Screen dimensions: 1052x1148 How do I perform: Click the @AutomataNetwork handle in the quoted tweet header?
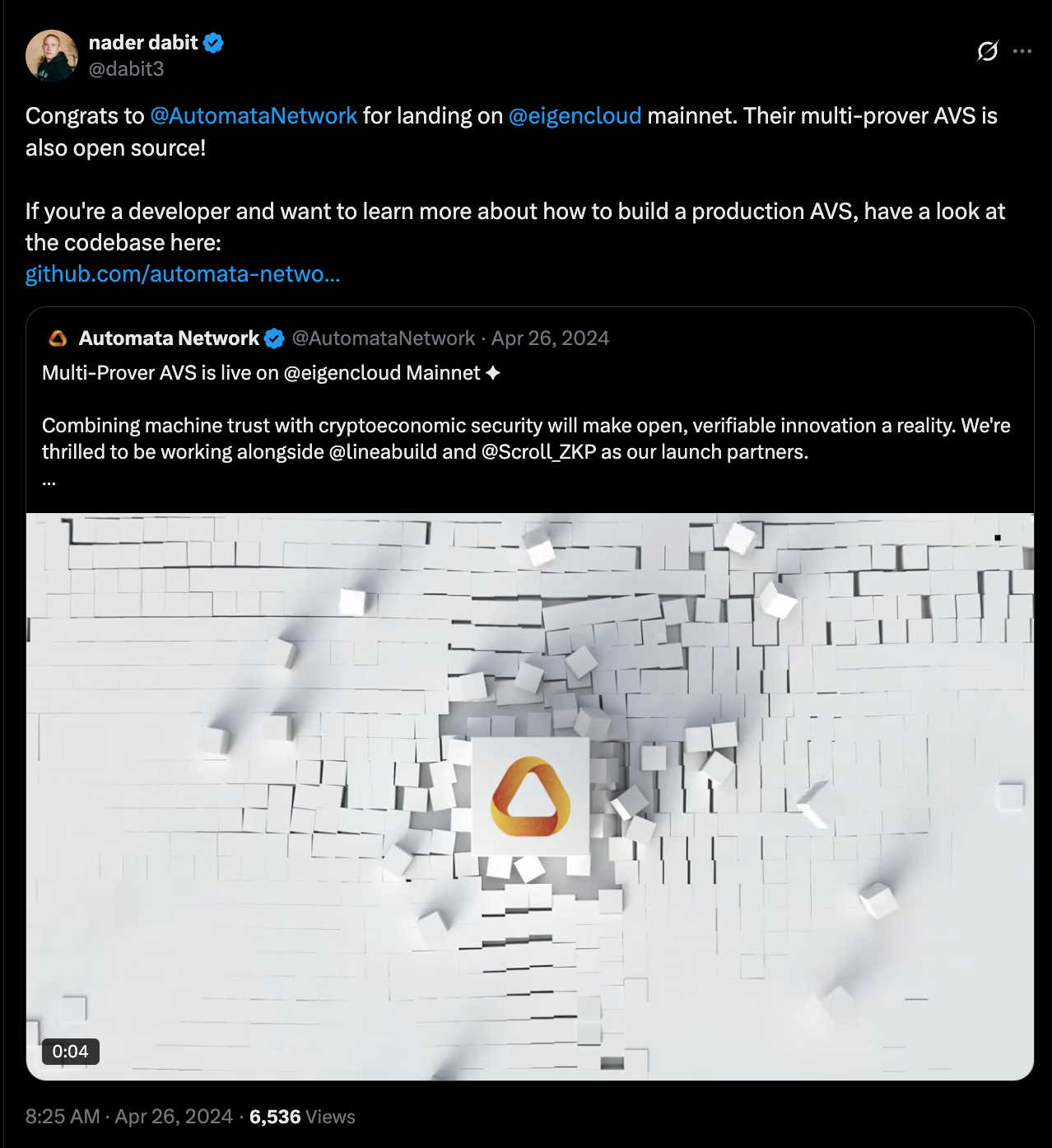(x=384, y=338)
